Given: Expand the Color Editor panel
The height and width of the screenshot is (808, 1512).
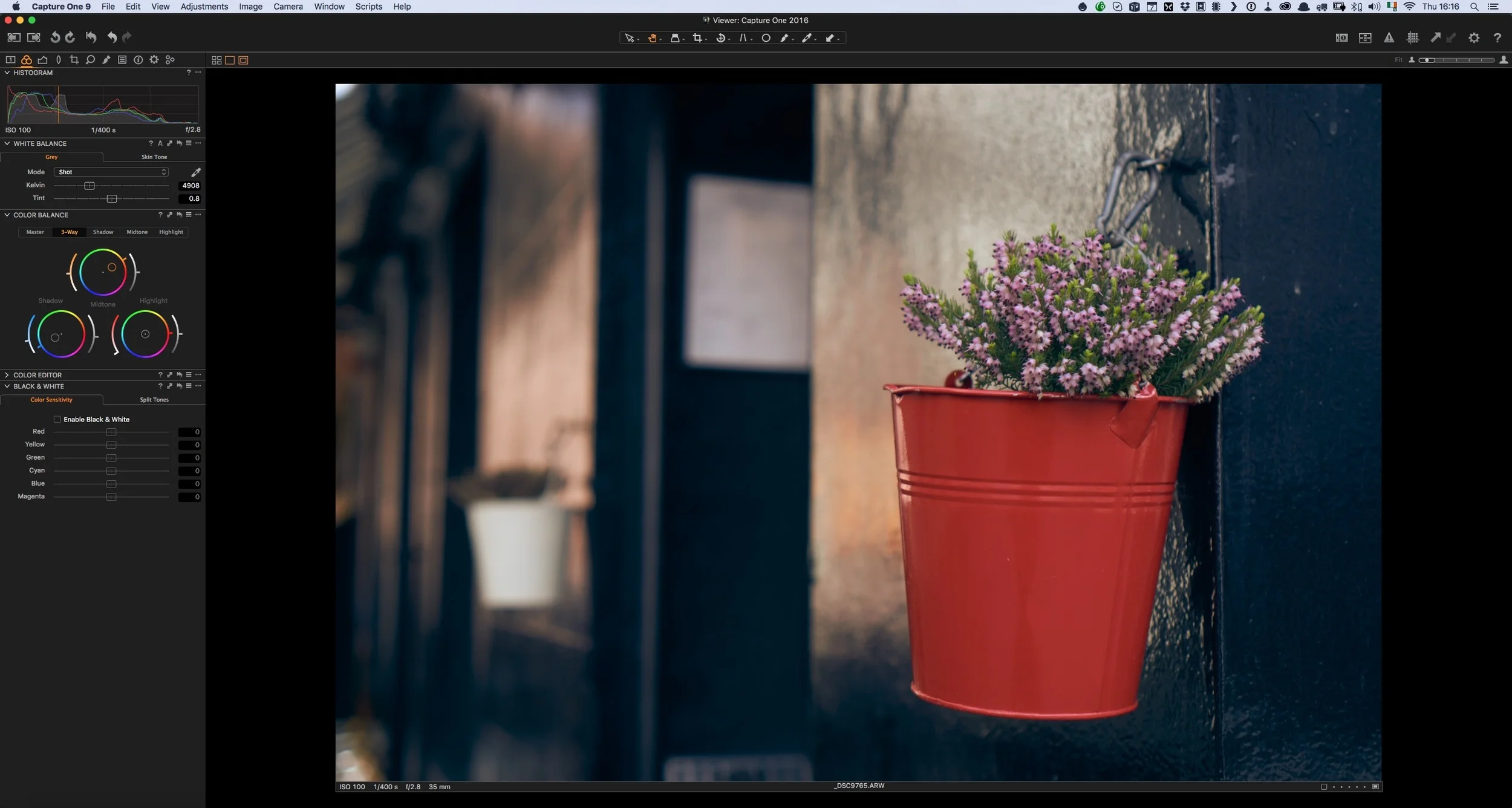Looking at the screenshot, I should pos(6,374).
